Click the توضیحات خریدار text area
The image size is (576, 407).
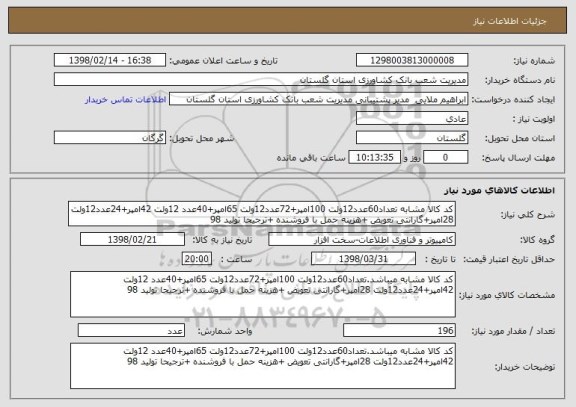pos(263,366)
